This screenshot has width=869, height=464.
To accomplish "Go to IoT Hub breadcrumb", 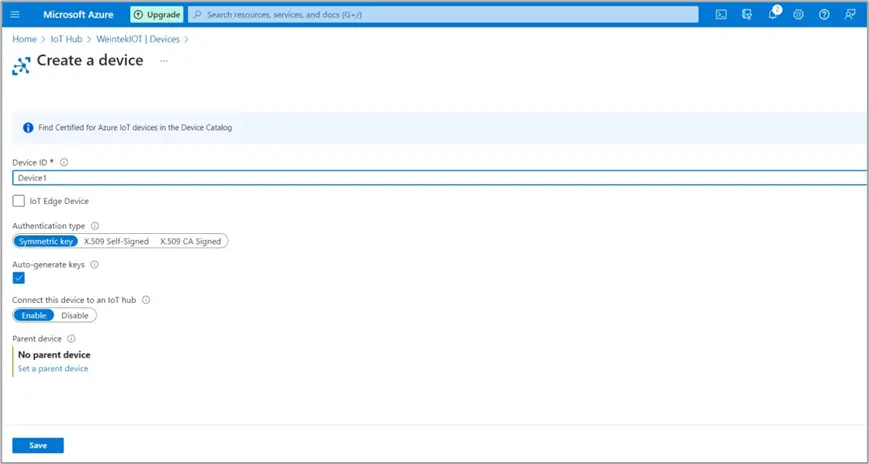I will tap(66, 39).
